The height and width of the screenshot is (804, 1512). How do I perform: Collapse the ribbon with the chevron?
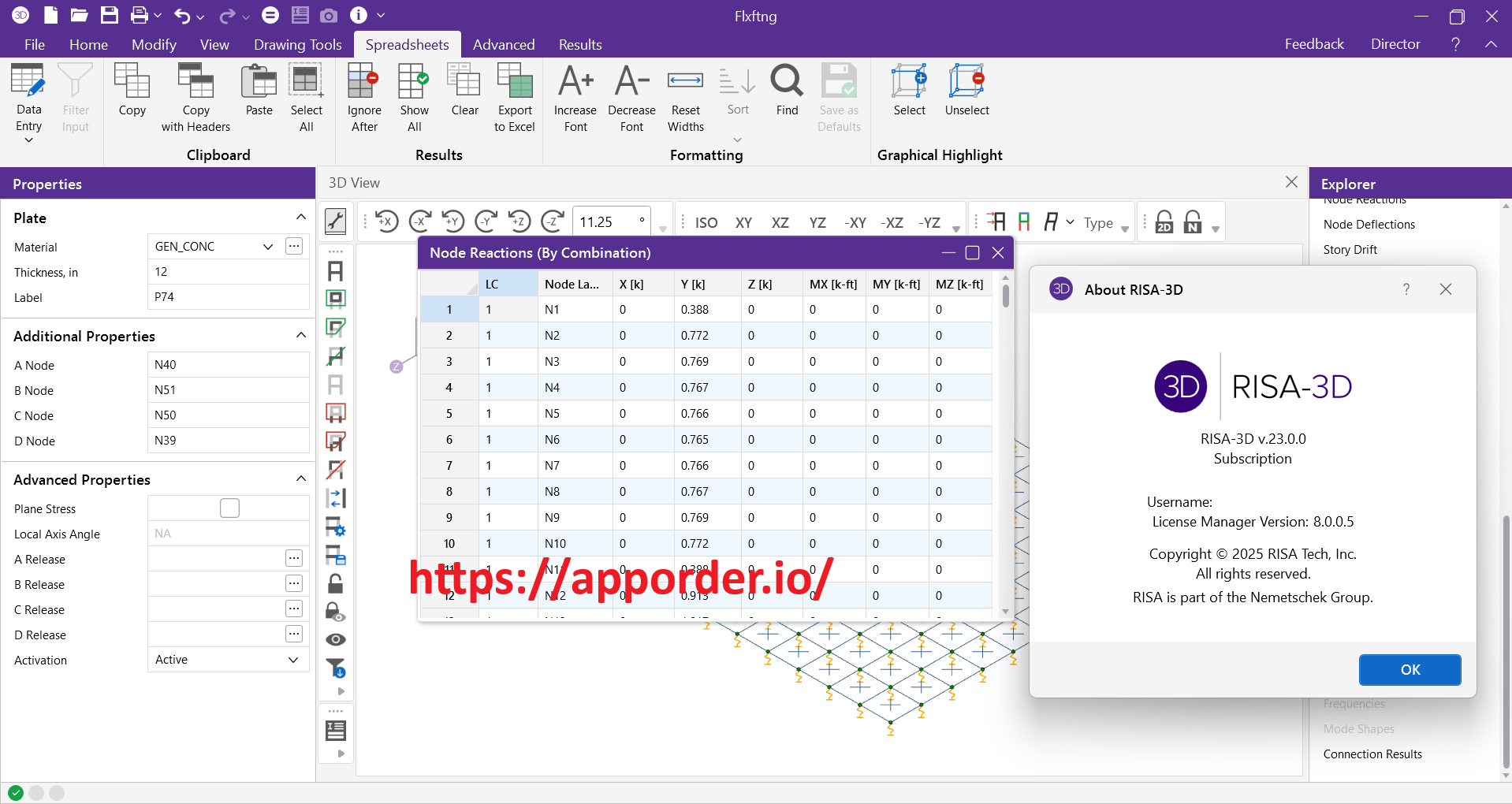pyautogui.click(x=1491, y=44)
